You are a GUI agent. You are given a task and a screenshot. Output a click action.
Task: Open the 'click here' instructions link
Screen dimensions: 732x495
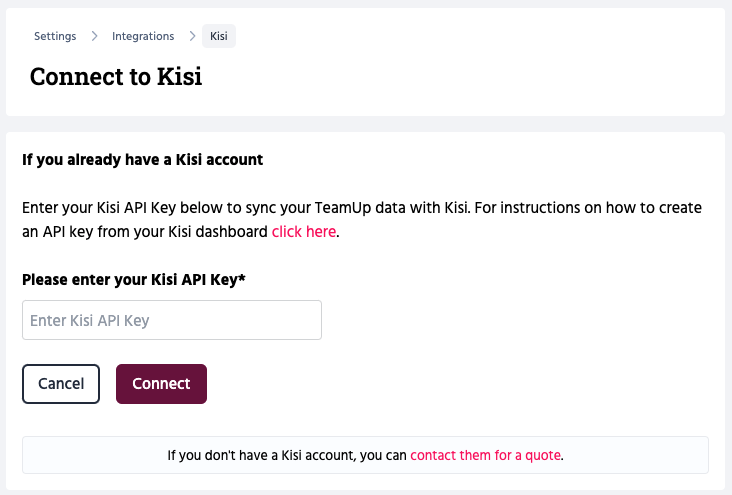tap(304, 231)
